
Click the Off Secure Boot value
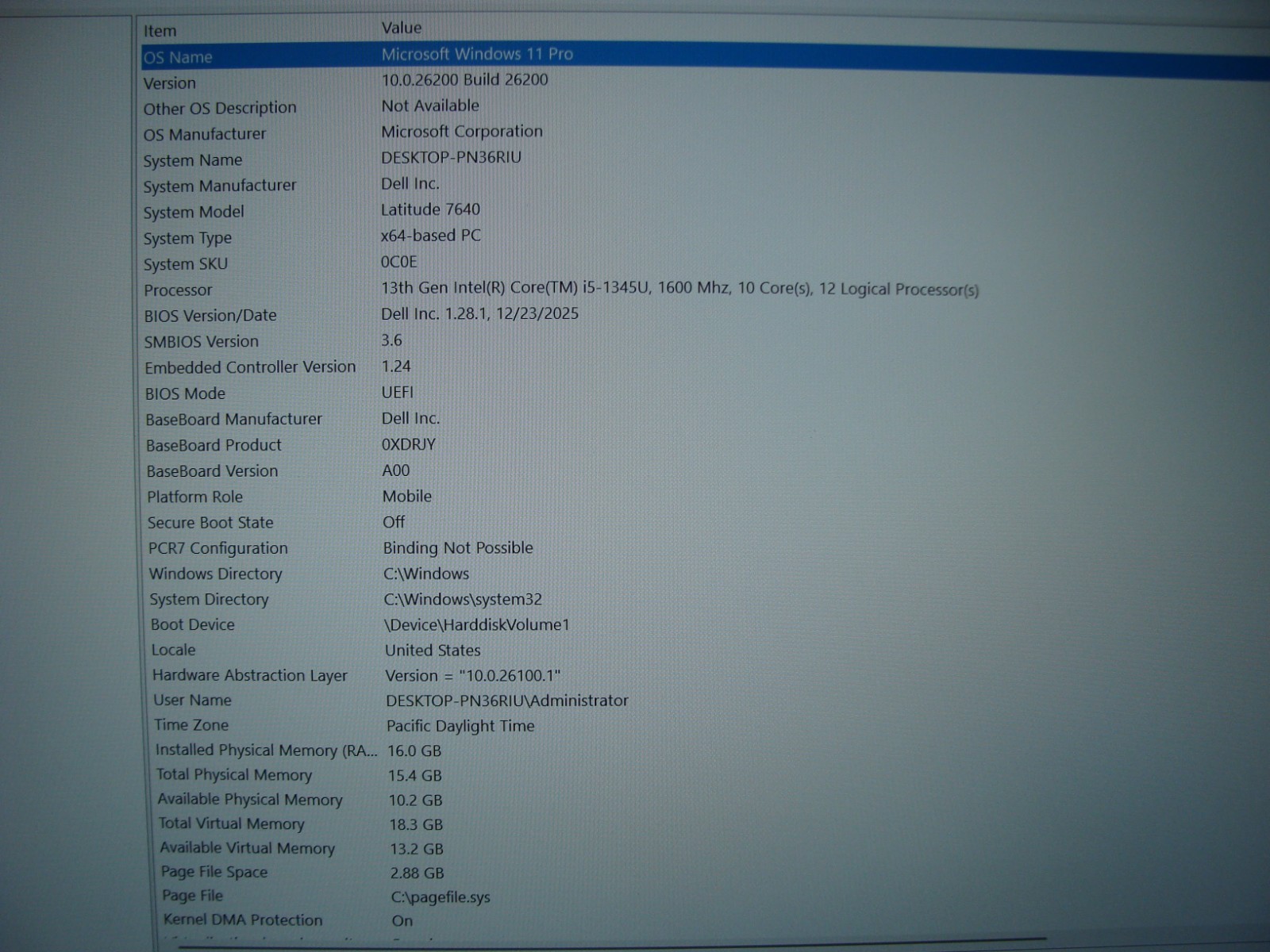[x=394, y=522]
